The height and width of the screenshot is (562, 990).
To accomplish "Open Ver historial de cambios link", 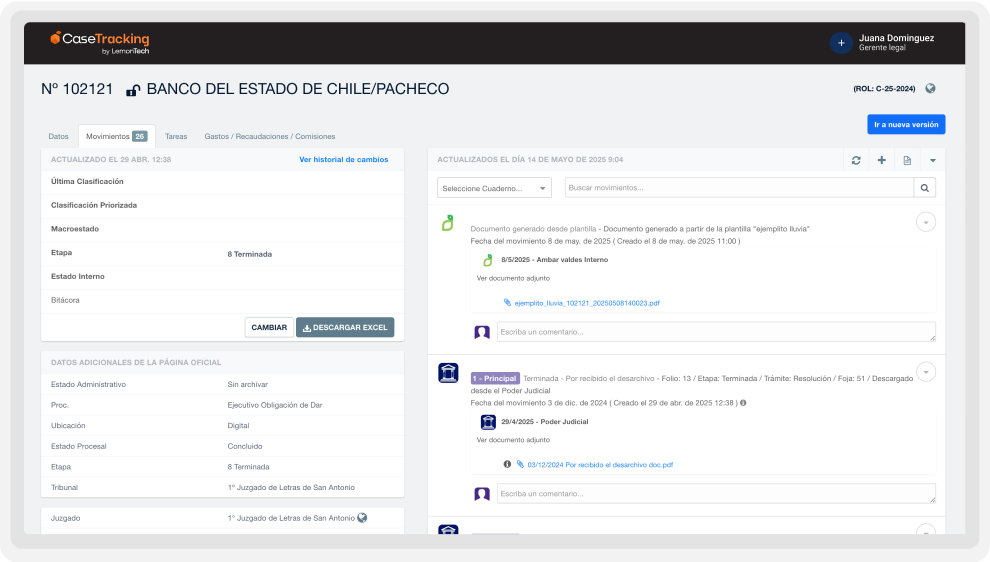I will (x=343, y=159).
